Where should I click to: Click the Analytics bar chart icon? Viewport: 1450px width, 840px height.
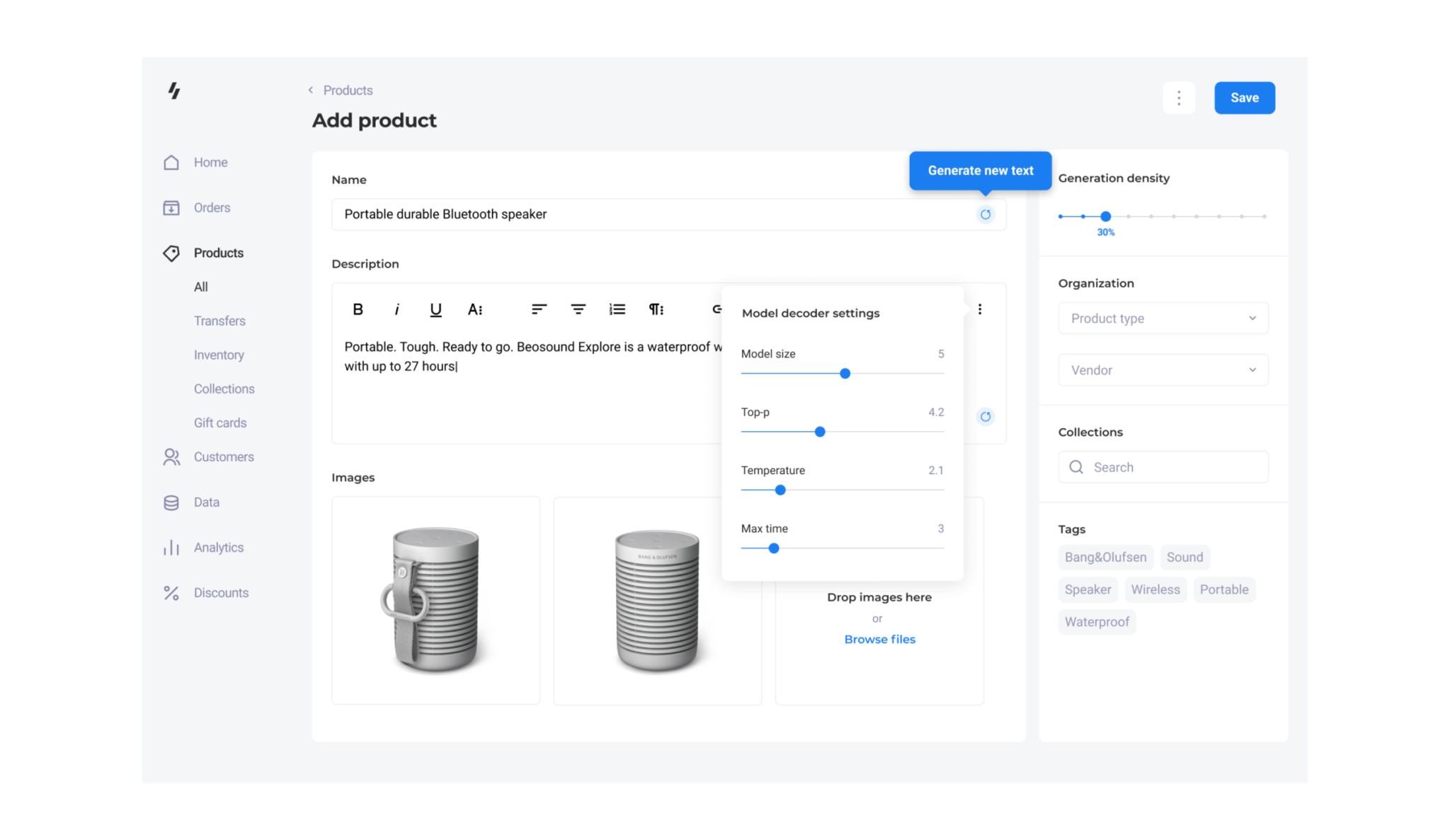pyautogui.click(x=171, y=547)
